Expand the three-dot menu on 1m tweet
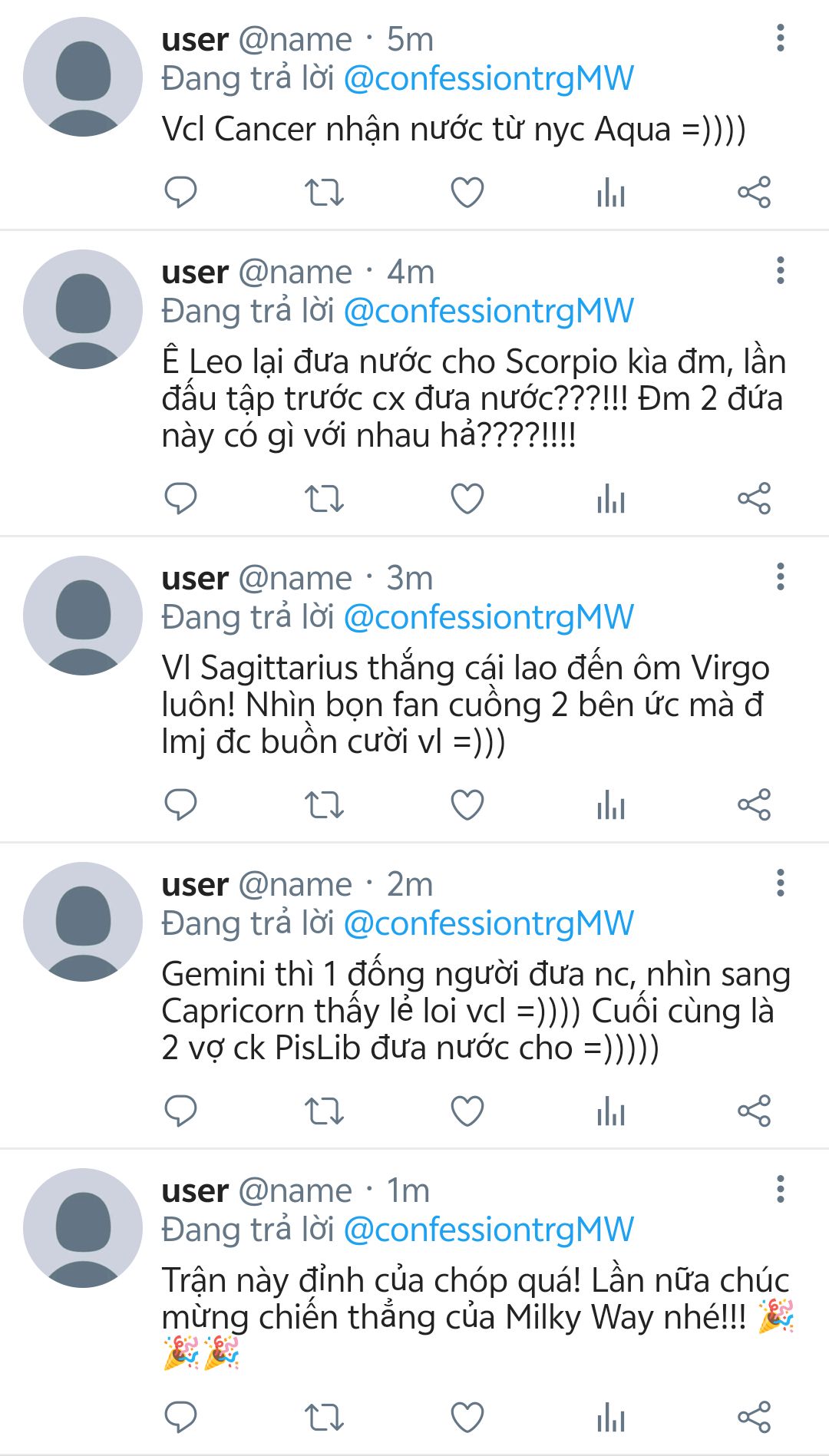Image resolution: width=829 pixels, height=1456 pixels. point(780,1190)
